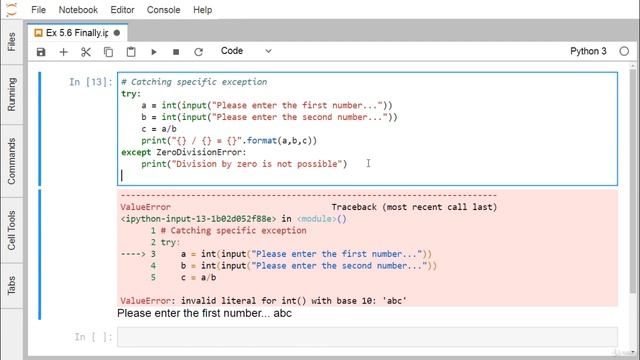640x360 pixels.
Task: Click the Python 3 kernel name
Action: (x=588, y=51)
